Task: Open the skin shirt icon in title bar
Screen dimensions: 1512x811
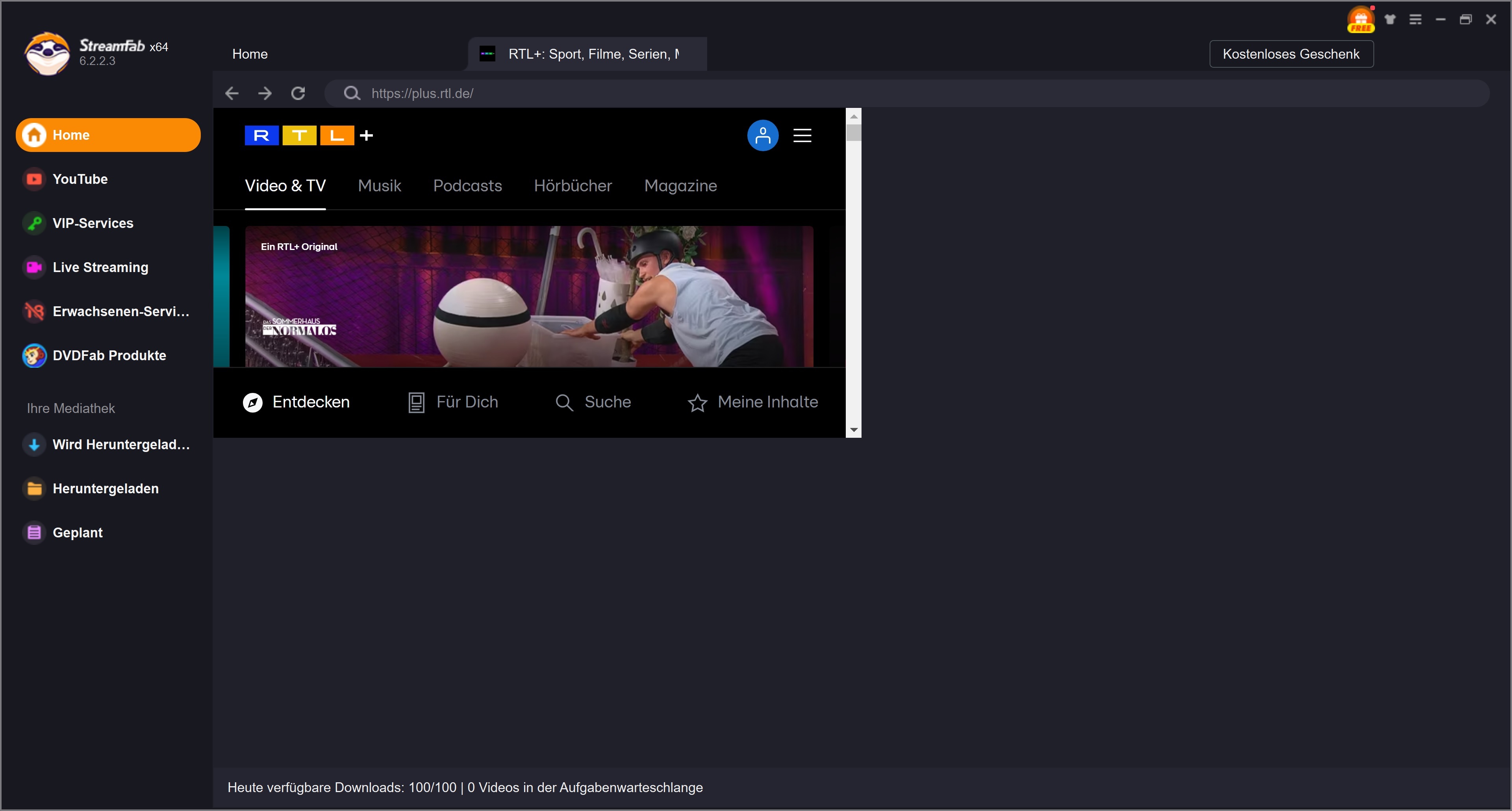Action: tap(1389, 19)
